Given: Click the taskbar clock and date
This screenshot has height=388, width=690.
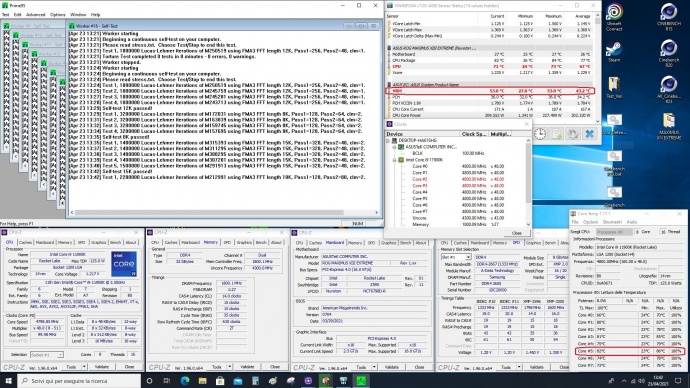Looking at the screenshot, I should coord(658,381).
